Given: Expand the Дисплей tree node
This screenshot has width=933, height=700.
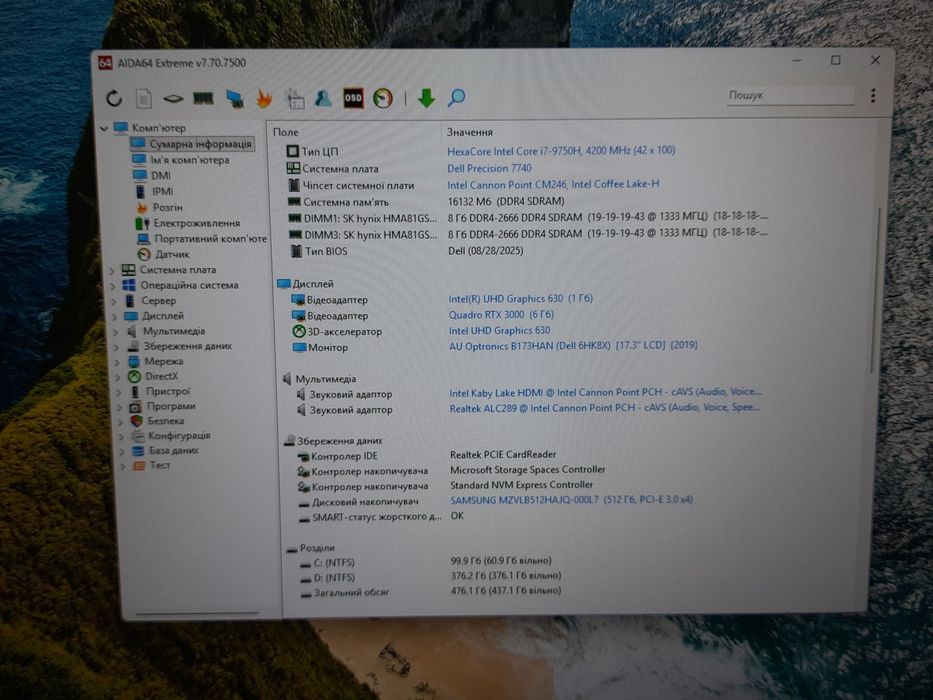Looking at the screenshot, I should 114,317.
